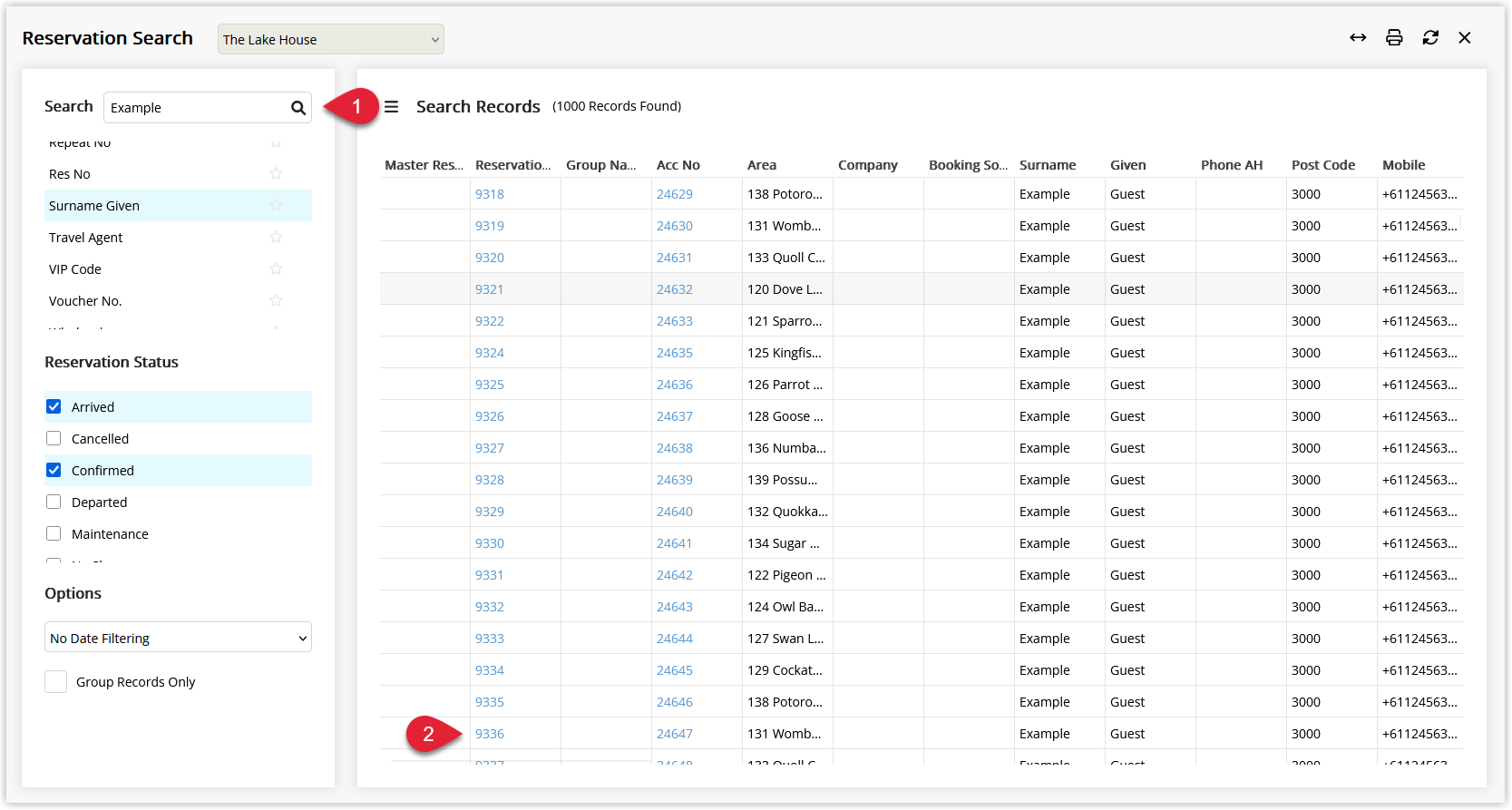The width and height of the screenshot is (1512, 810).
Task: Open account 24640 link
Action: [x=675, y=512]
